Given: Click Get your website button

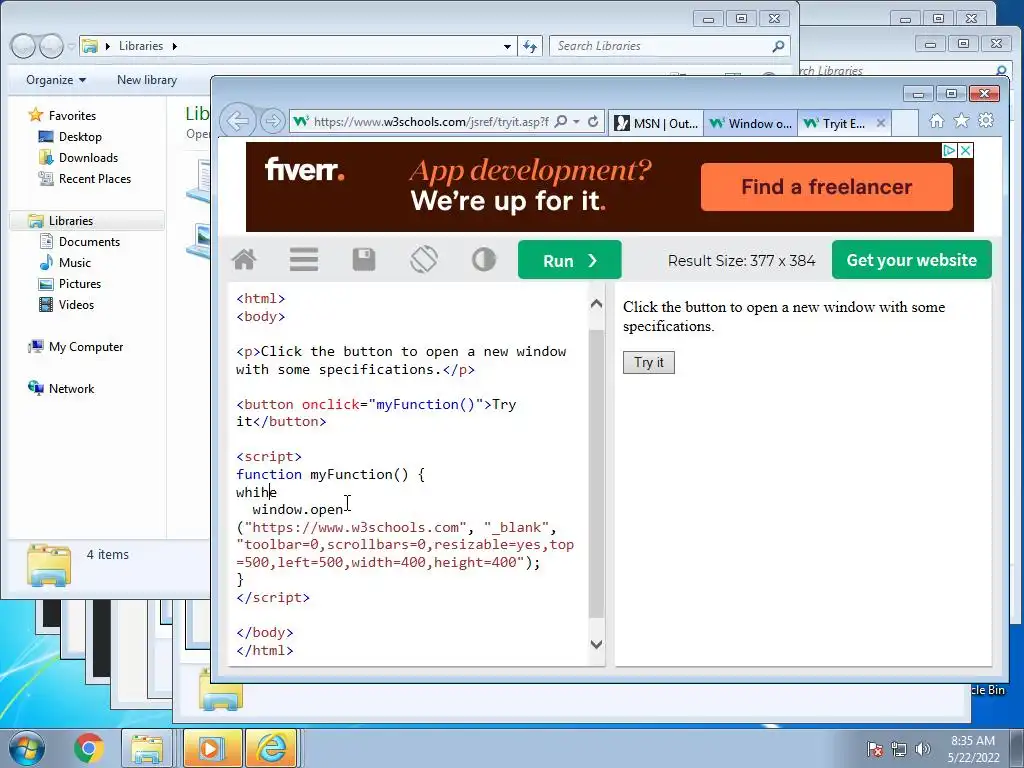Looking at the screenshot, I should pos(912,260).
